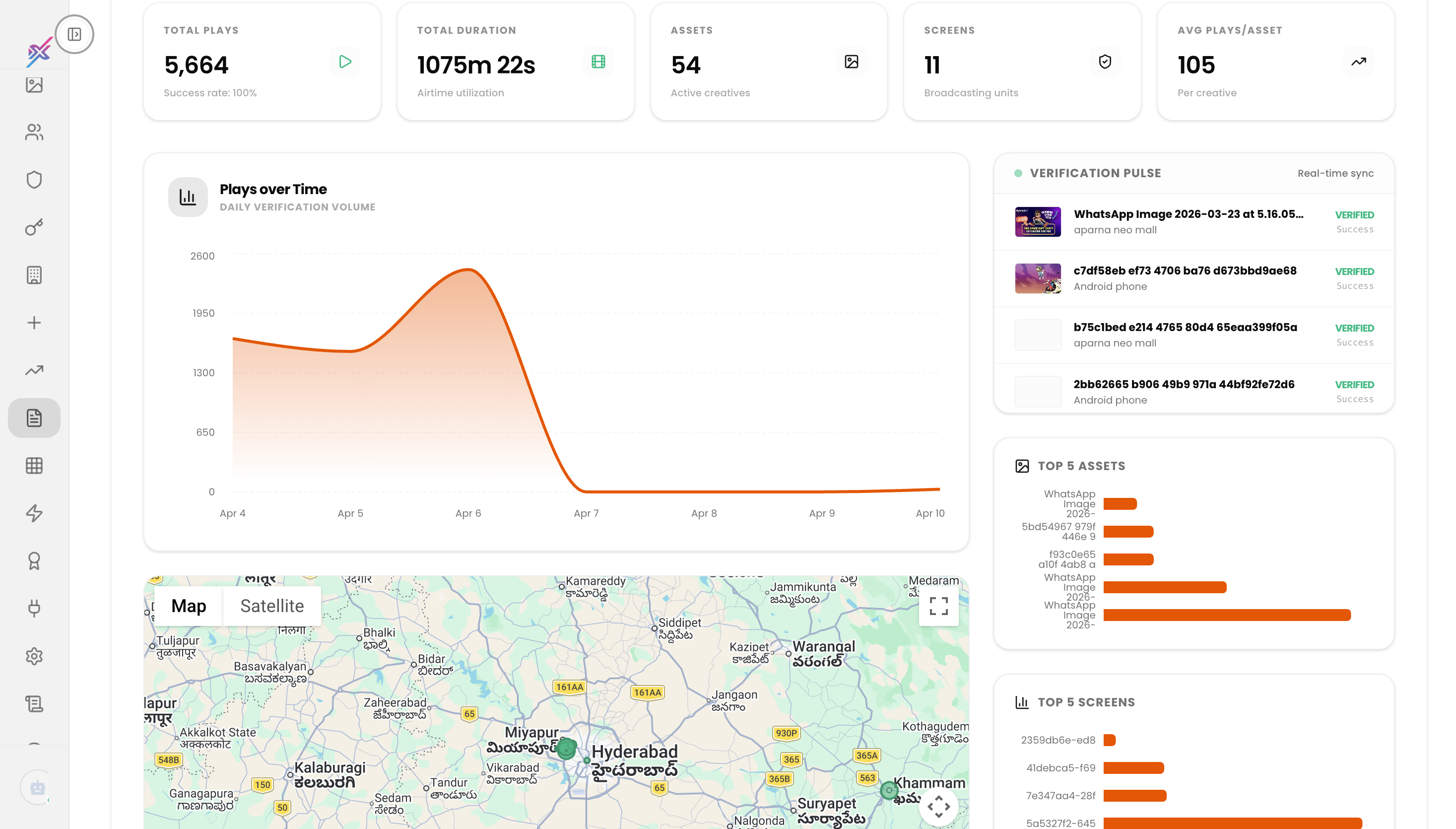
Task: Open the table grid sidebar icon
Action: click(x=34, y=466)
